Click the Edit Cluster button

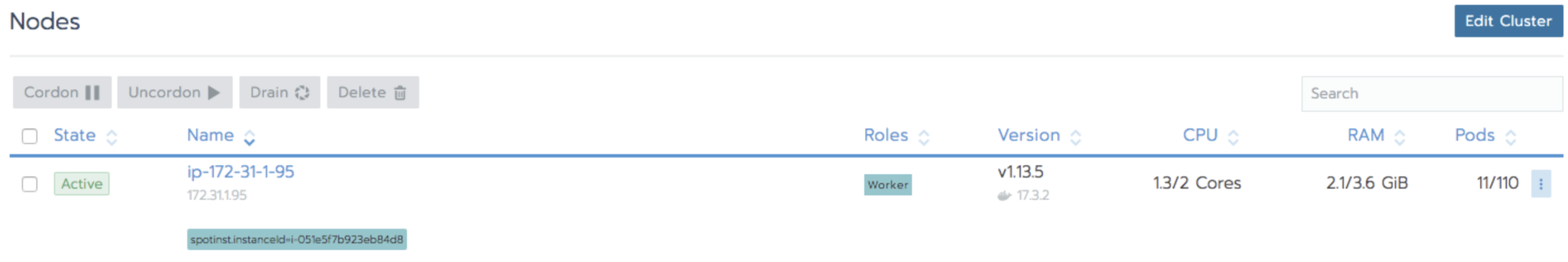click(1508, 21)
